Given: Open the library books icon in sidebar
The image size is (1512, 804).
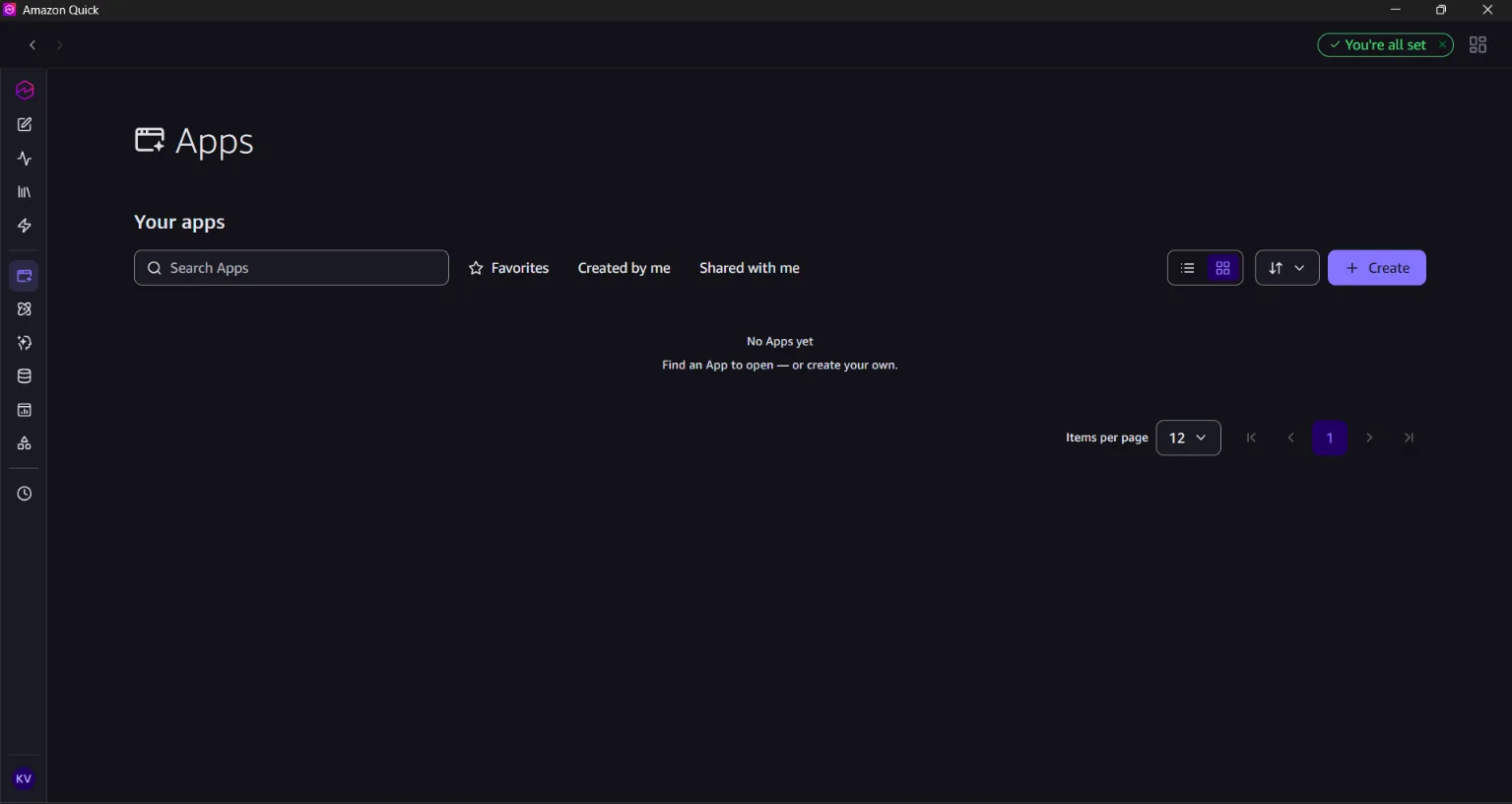Looking at the screenshot, I should 25,192.
